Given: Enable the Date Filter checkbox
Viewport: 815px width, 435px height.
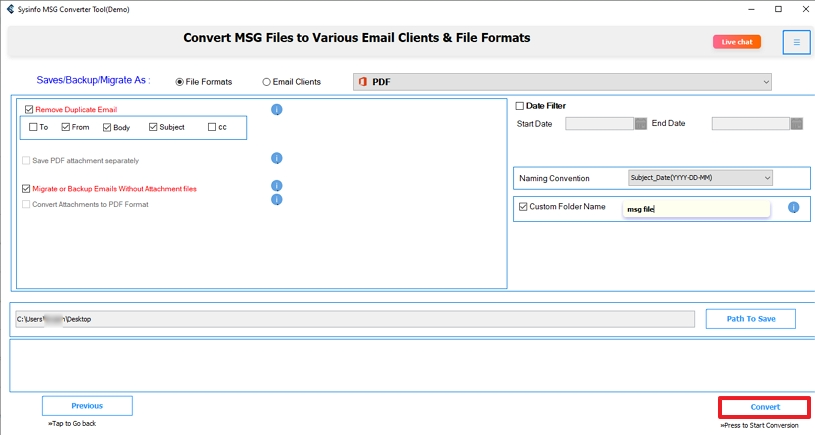Looking at the screenshot, I should pos(519,106).
